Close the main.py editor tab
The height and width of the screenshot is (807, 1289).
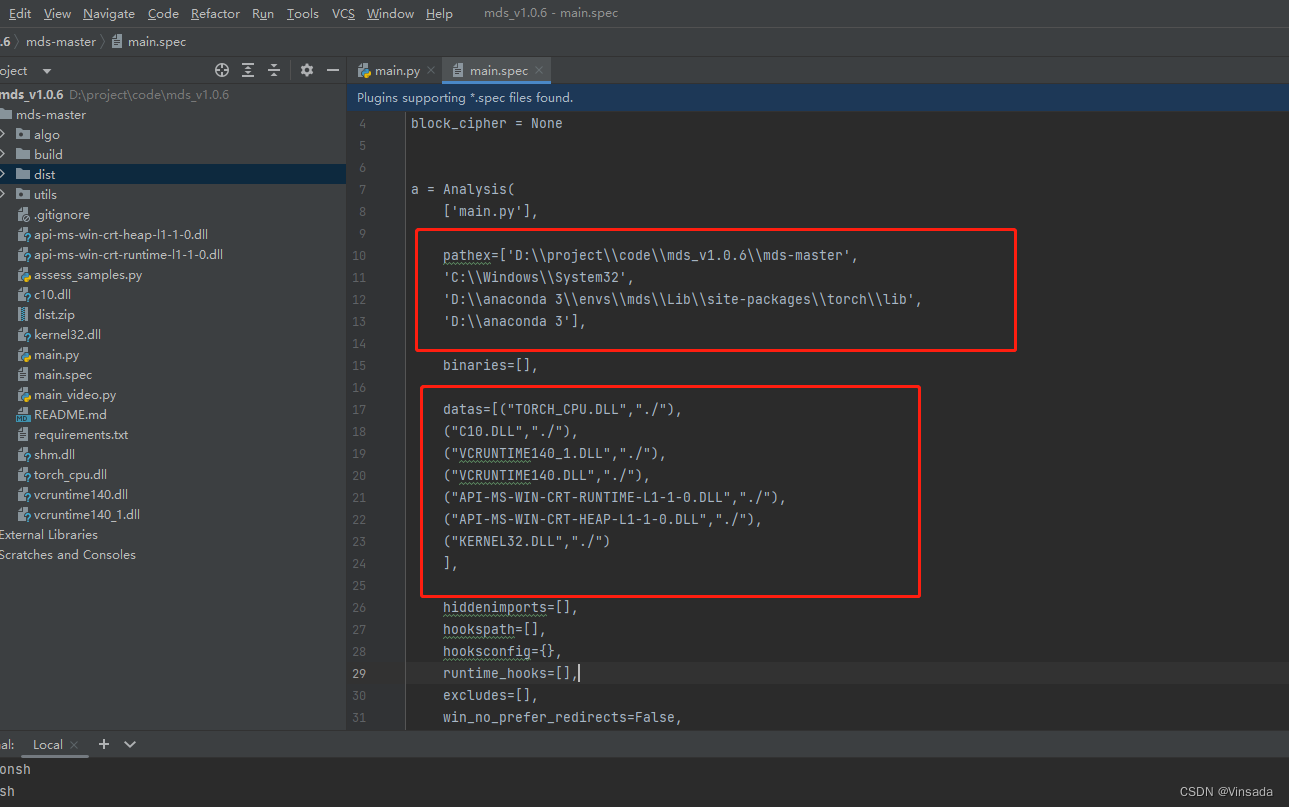coord(431,70)
